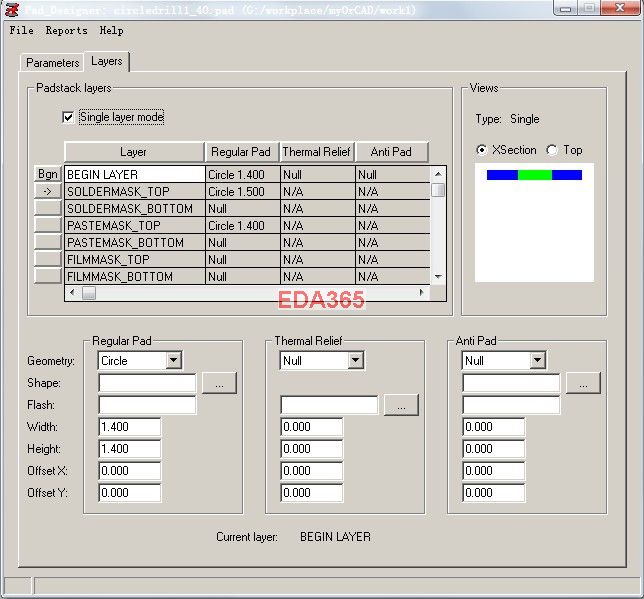Expand Regular Pad Geometry dropdown
Image resolution: width=644 pixels, height=599 pixels.
[173, 361]
